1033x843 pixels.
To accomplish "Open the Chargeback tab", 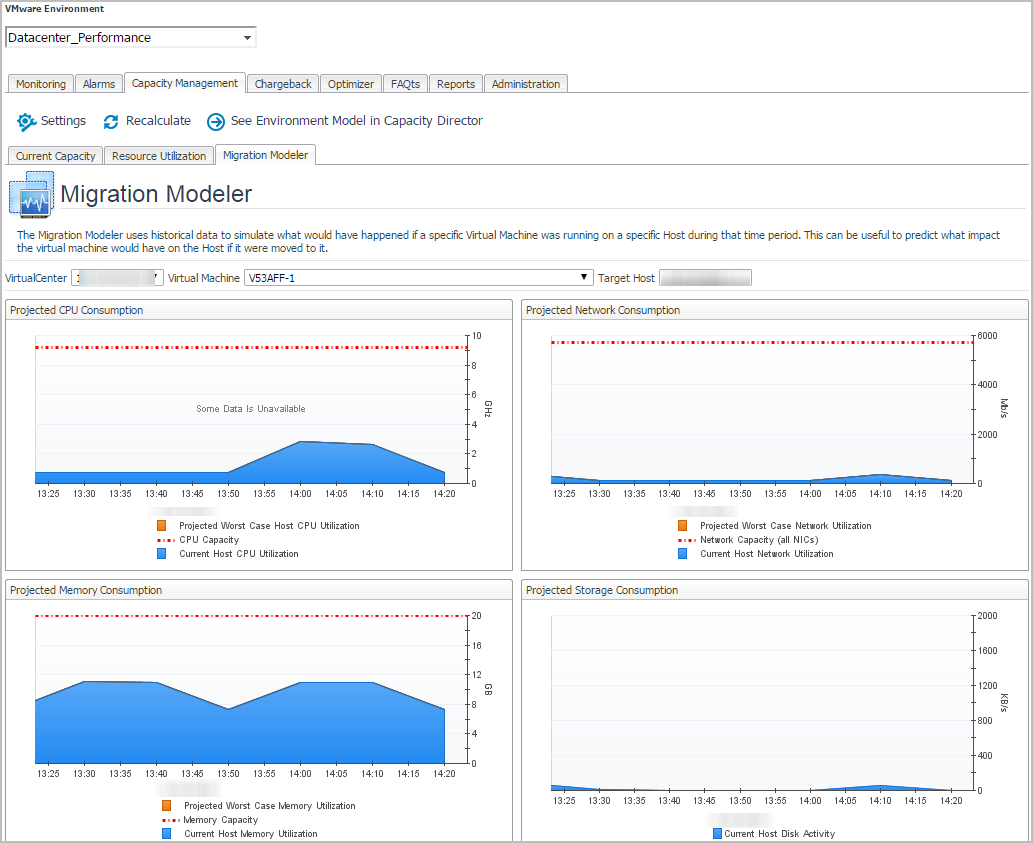I will (x=283, y=84).
